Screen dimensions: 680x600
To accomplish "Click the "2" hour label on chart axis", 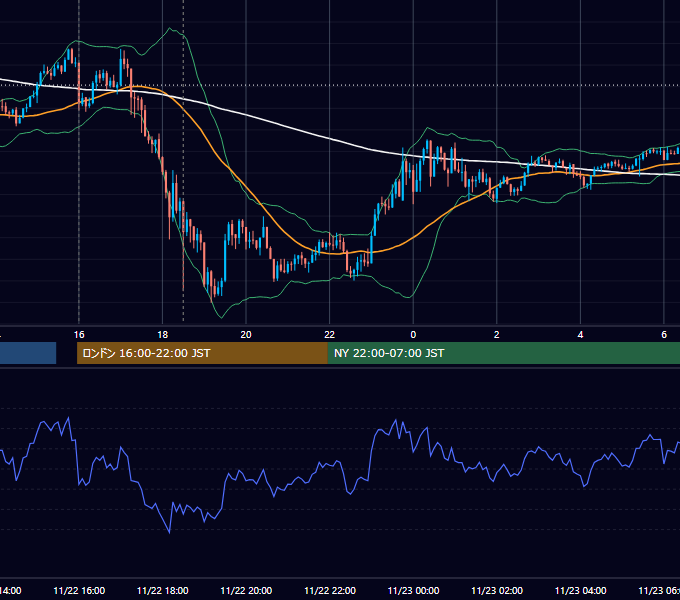I will 497,335.
